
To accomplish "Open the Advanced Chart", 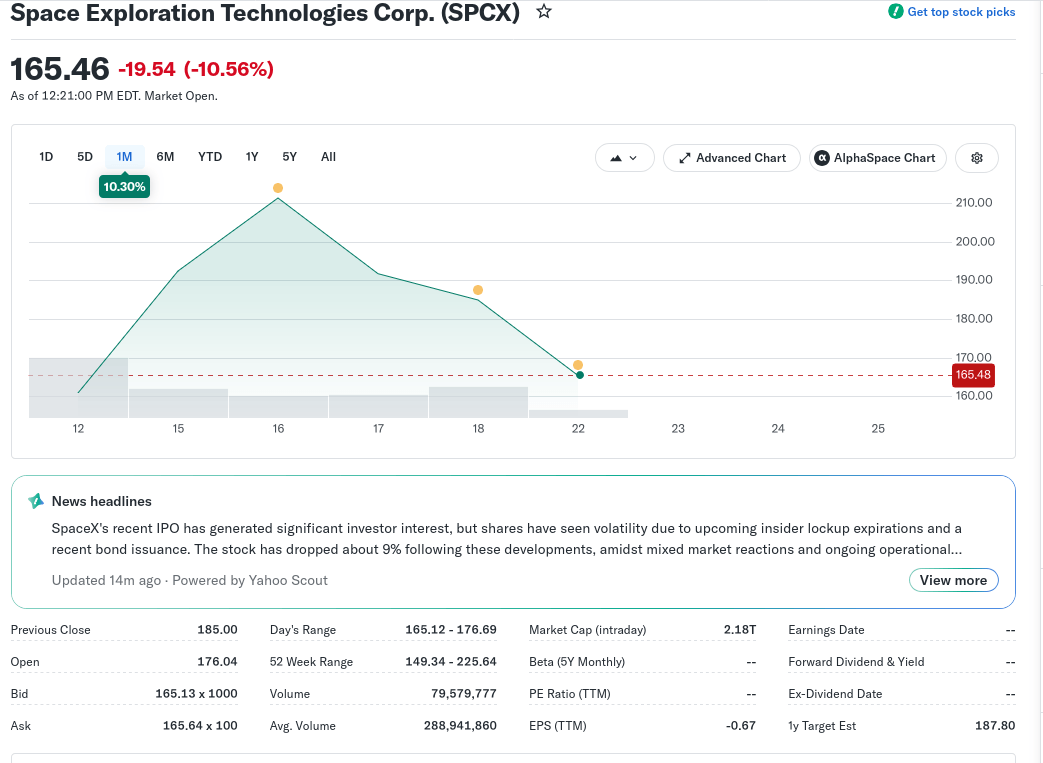I will (732, 158).
